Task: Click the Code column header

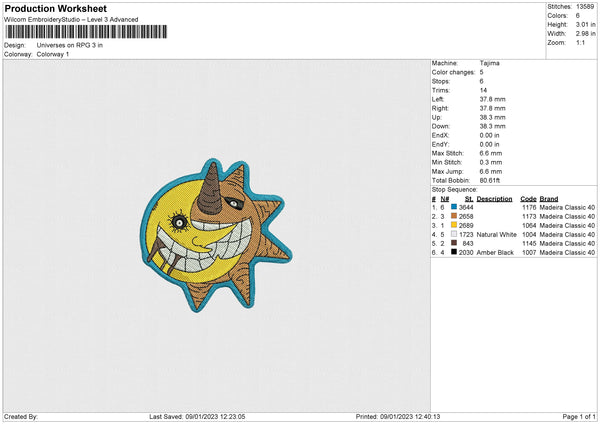Action: [x=528, y=198]
